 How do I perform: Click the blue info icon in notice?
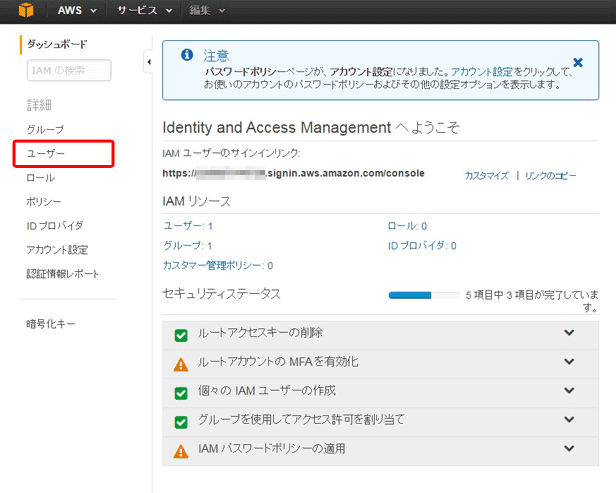pos(186,56)
